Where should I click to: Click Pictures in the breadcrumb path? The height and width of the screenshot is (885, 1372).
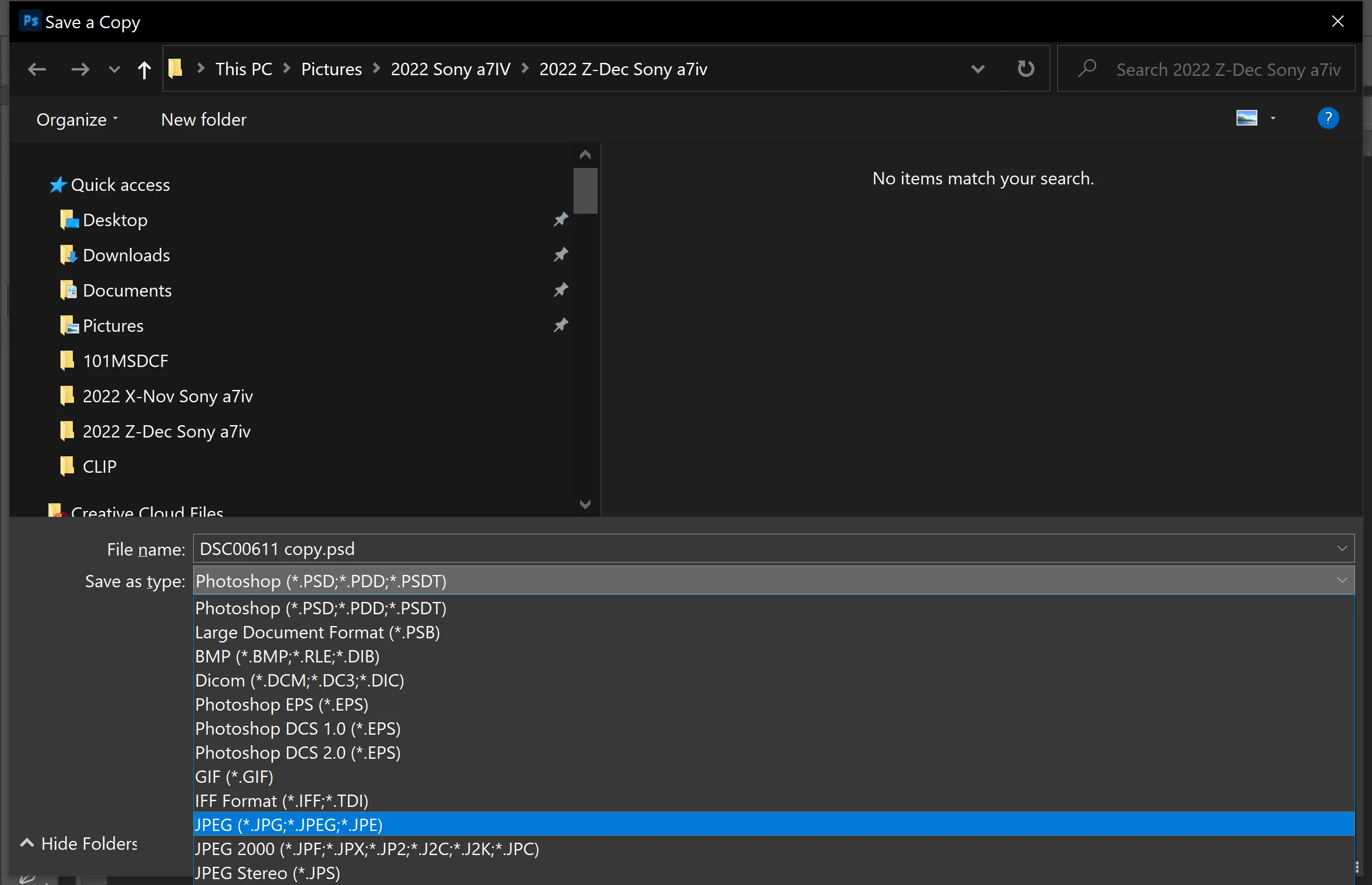click(x=331, y=69)
